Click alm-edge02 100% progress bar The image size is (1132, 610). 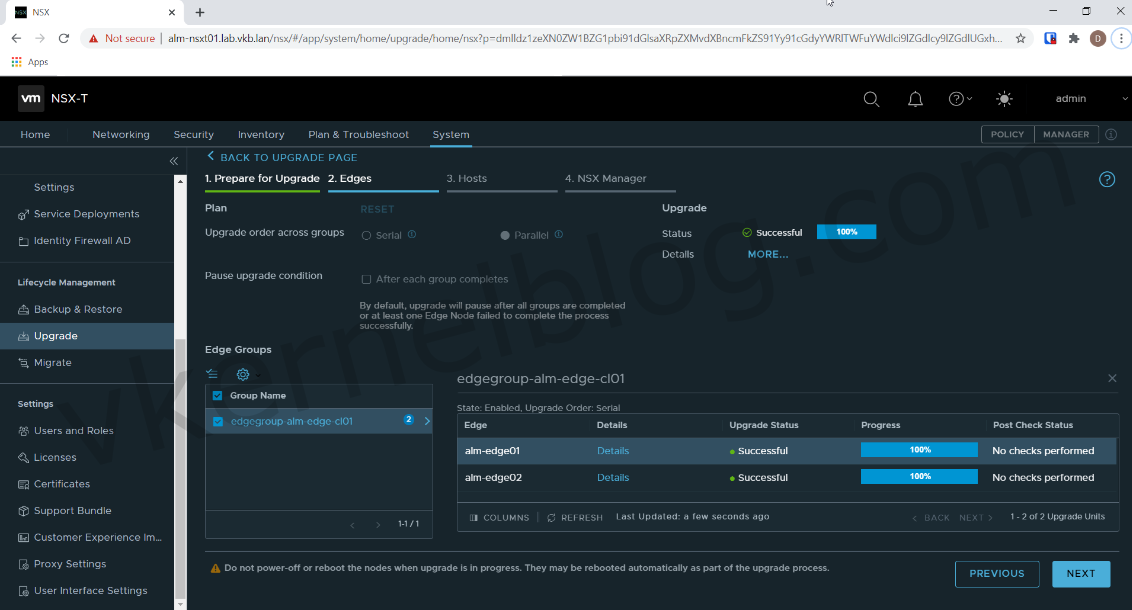point(919,478)
